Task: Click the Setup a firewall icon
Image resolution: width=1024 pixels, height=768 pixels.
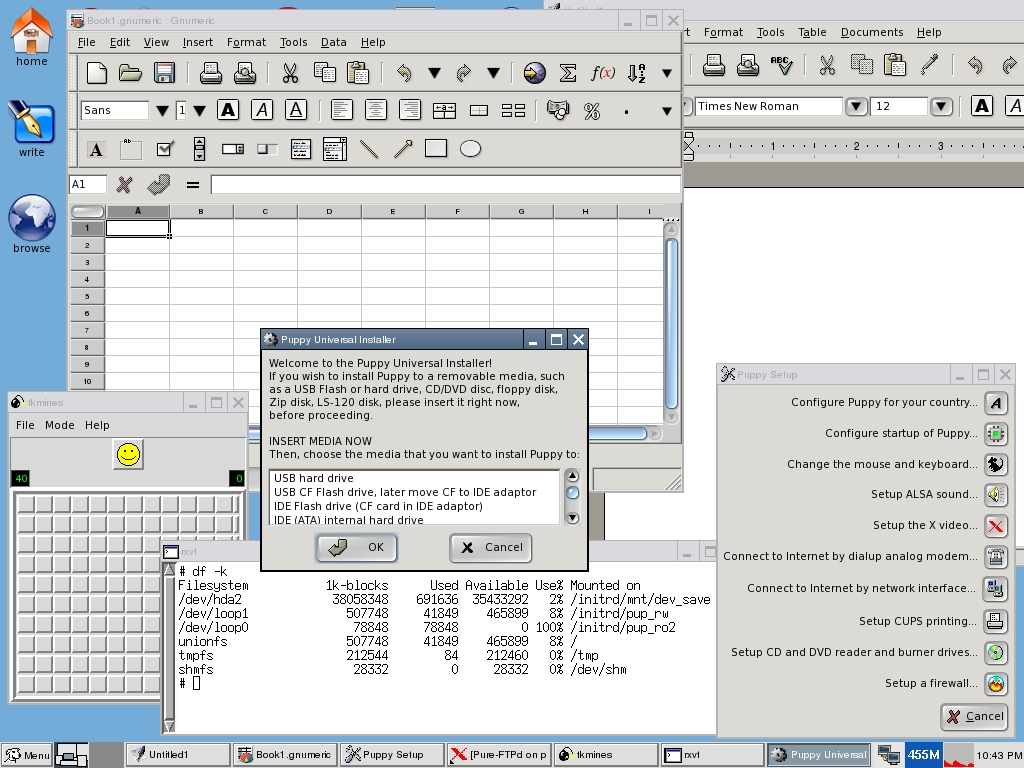Action: point(995,684)
